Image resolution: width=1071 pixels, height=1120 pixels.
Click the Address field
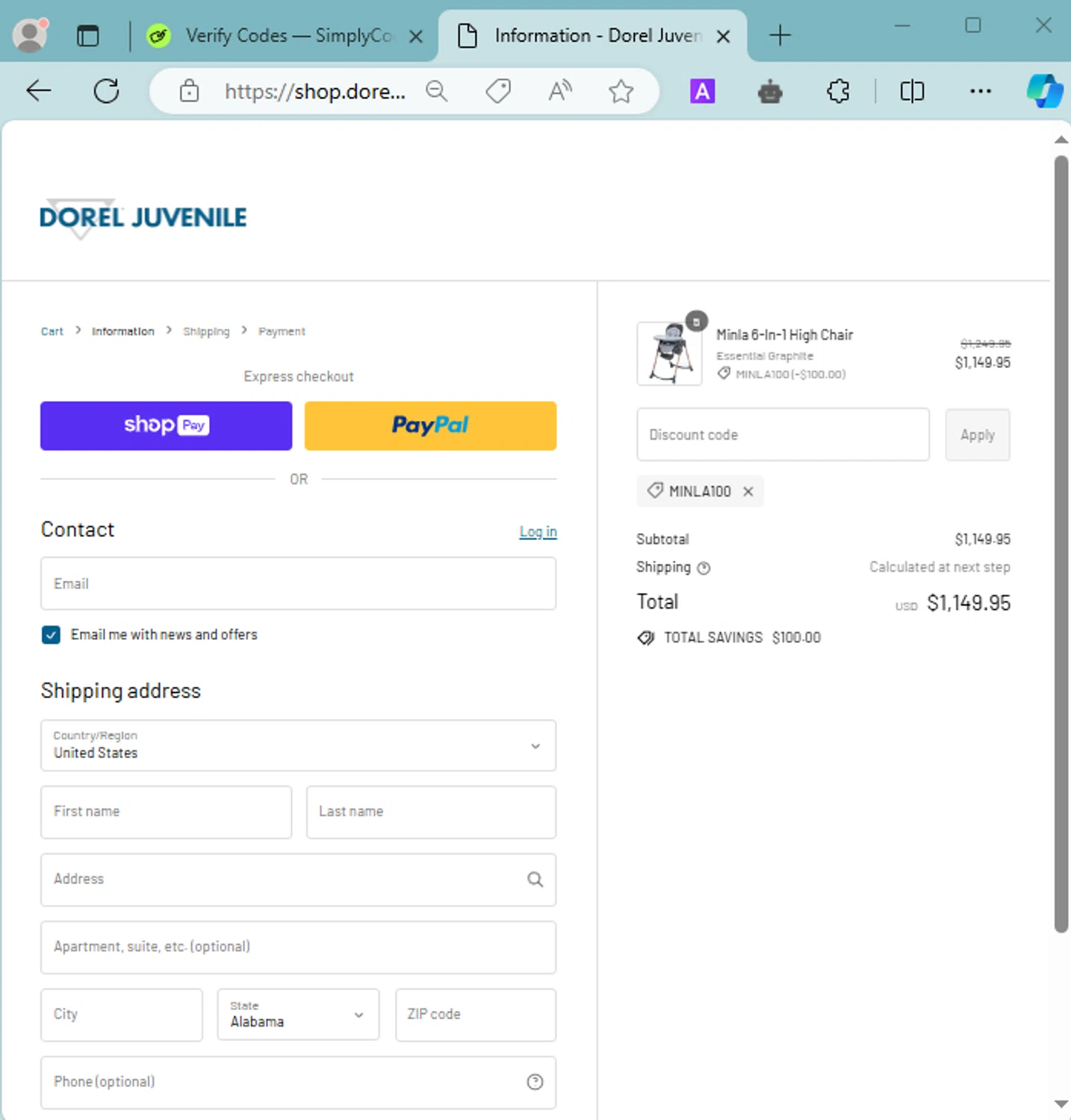tap(298, 880)
